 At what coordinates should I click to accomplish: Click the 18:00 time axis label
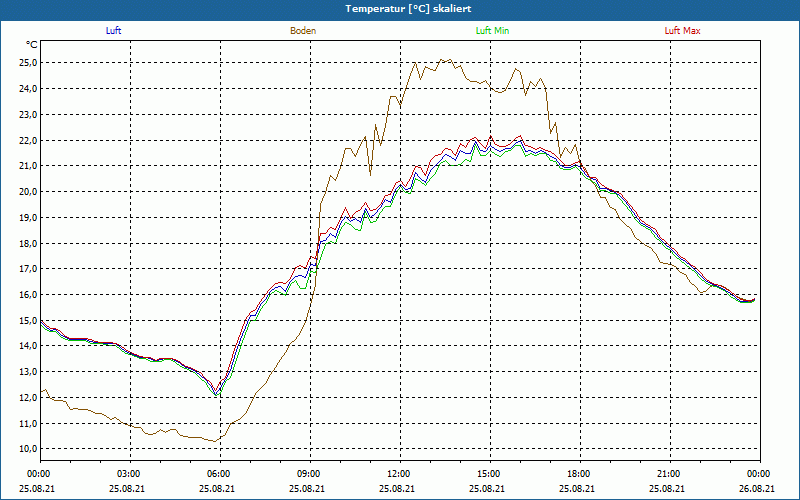[x=580, y=474]
